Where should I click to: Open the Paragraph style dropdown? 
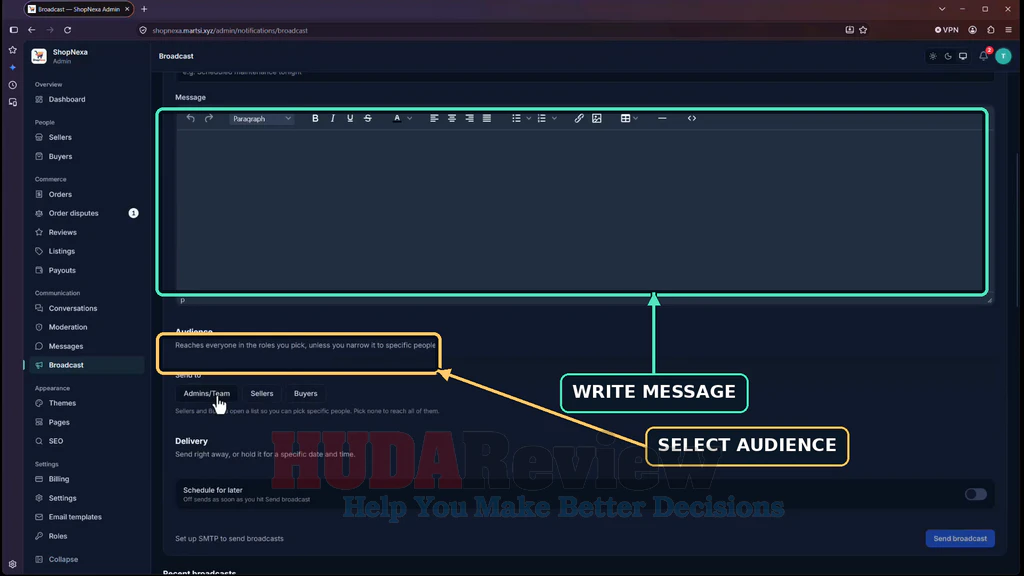(261, 119)
